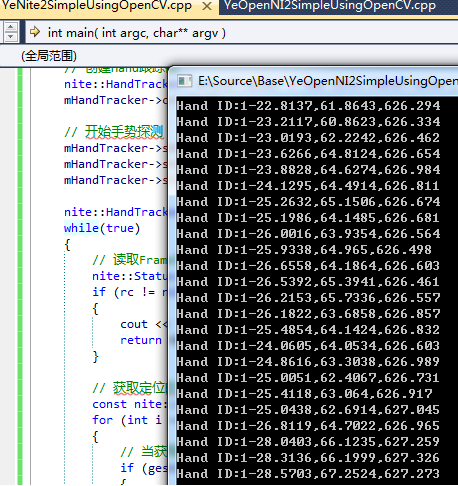Click the 'if (rc !=' code line

pyautogui.click(x=129, y=292)
